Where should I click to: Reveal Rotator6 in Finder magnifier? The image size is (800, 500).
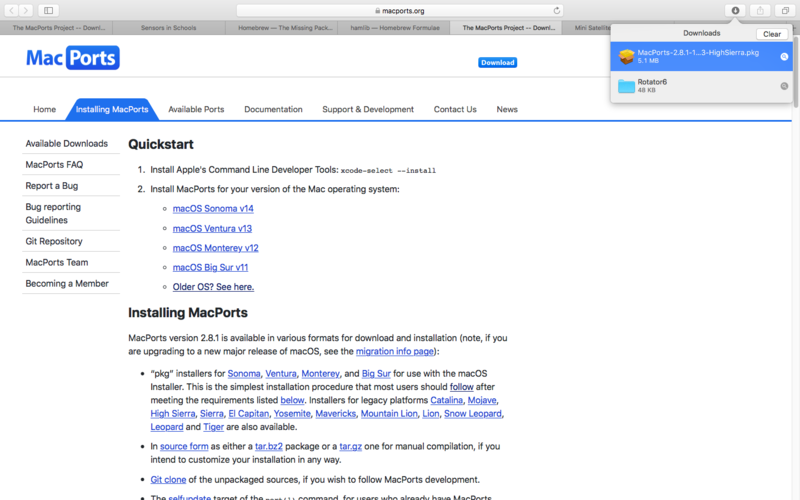coord(784,86)
